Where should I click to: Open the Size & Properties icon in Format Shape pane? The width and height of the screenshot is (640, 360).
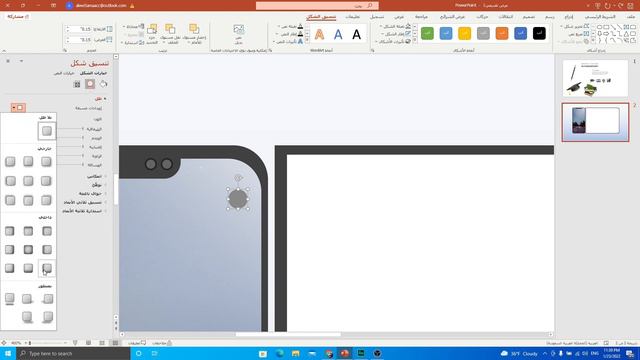pyautogui.click(x=77, y=84)
